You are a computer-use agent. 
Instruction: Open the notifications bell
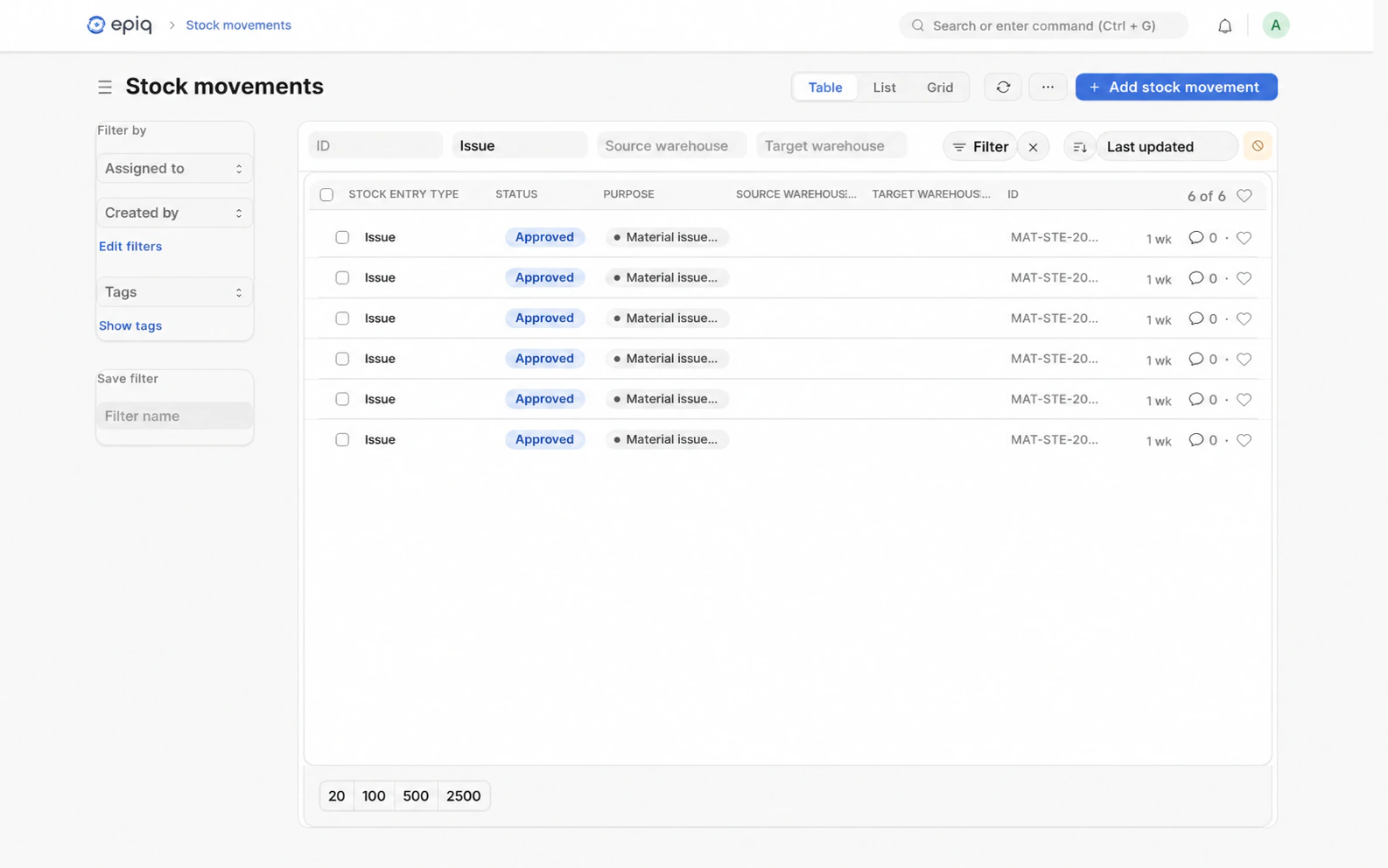click(1224, 26)
